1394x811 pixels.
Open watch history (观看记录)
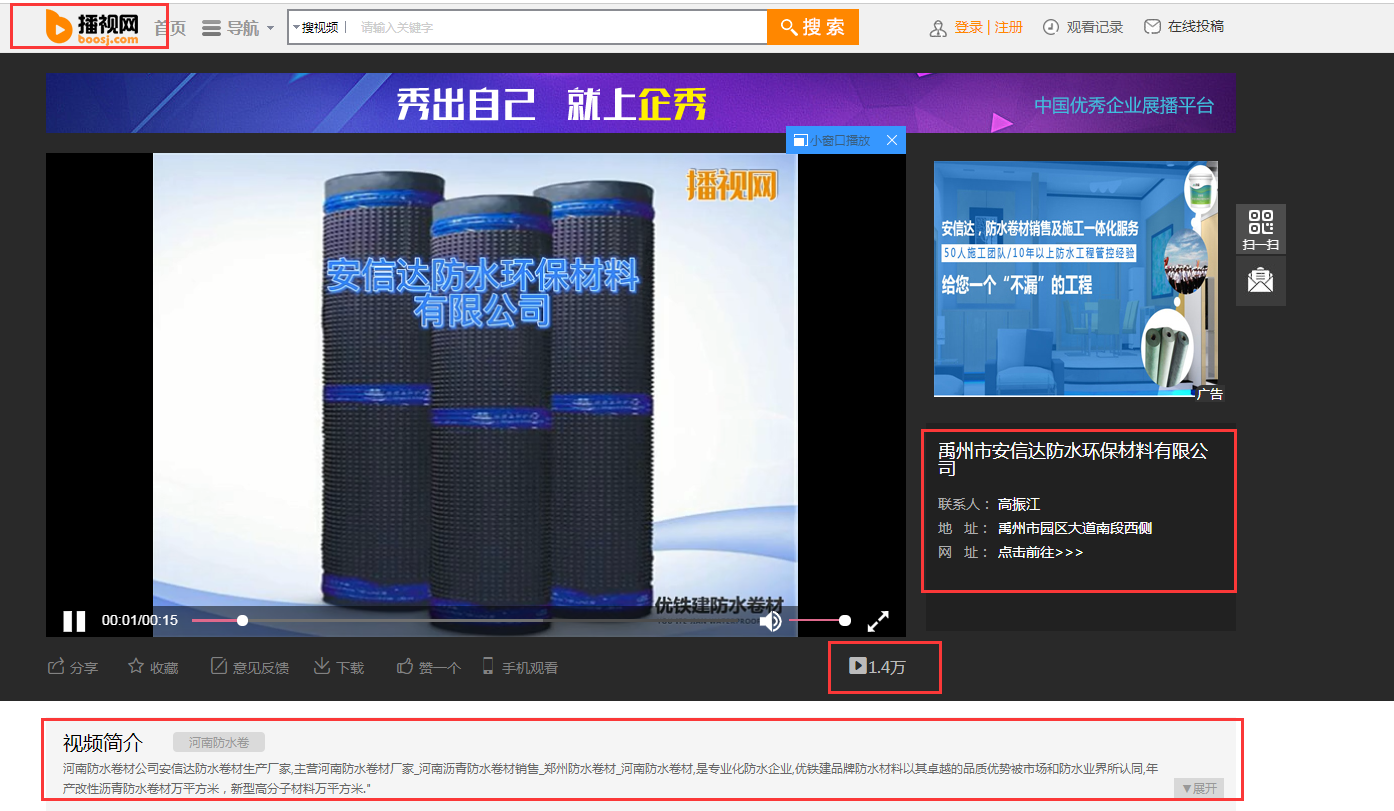tap(1083, 27)
